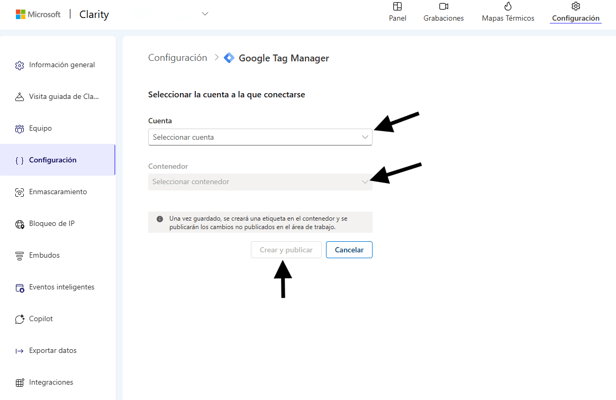Viewport: 616px width, 400px height.
Task: Go to Equipo in the sidebar
Action: coord(58,128)
